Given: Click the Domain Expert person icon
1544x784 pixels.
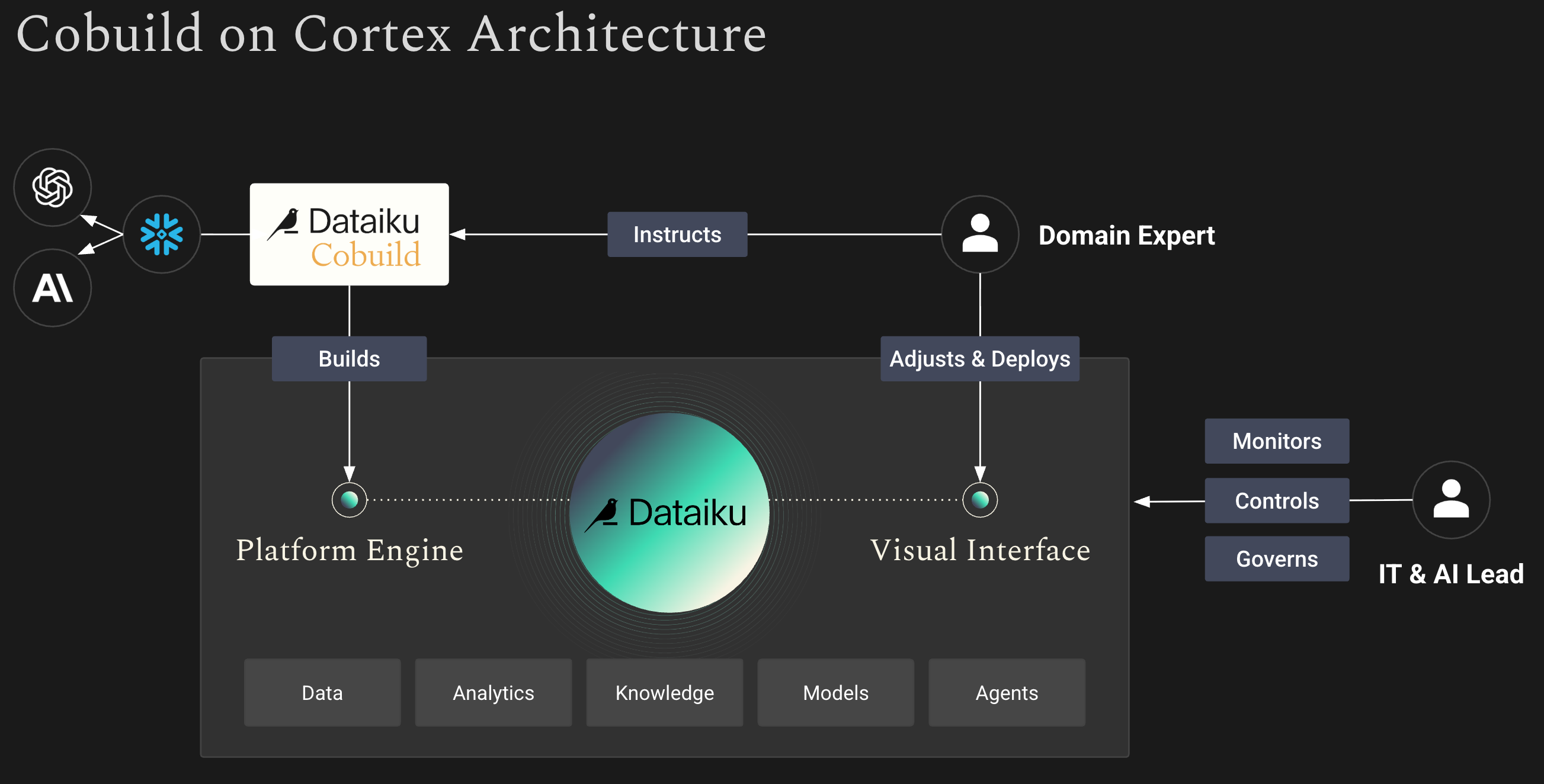Looking at the screenshot, I should (980, 234).
